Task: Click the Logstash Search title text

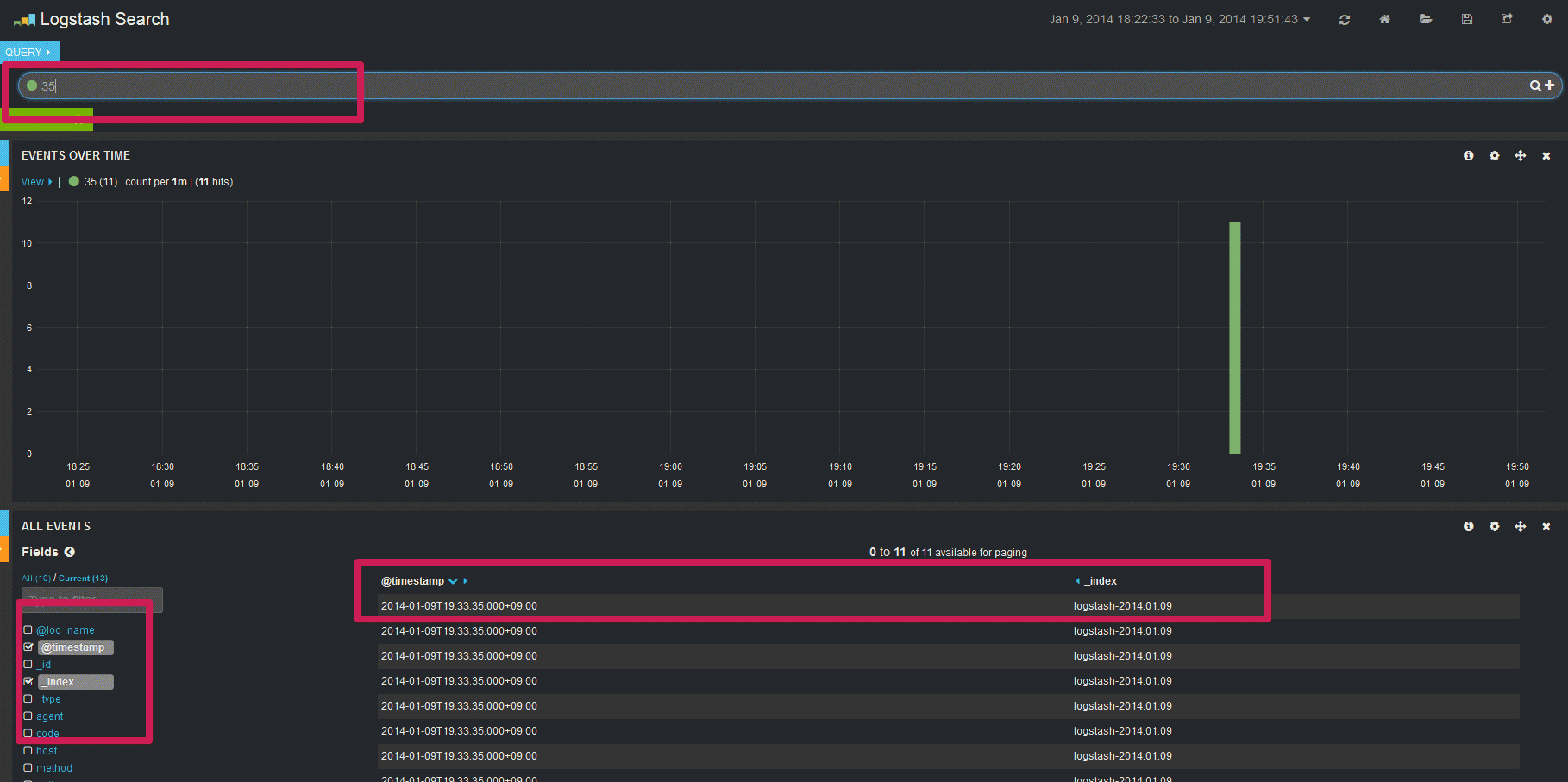Action: (104, 19)
